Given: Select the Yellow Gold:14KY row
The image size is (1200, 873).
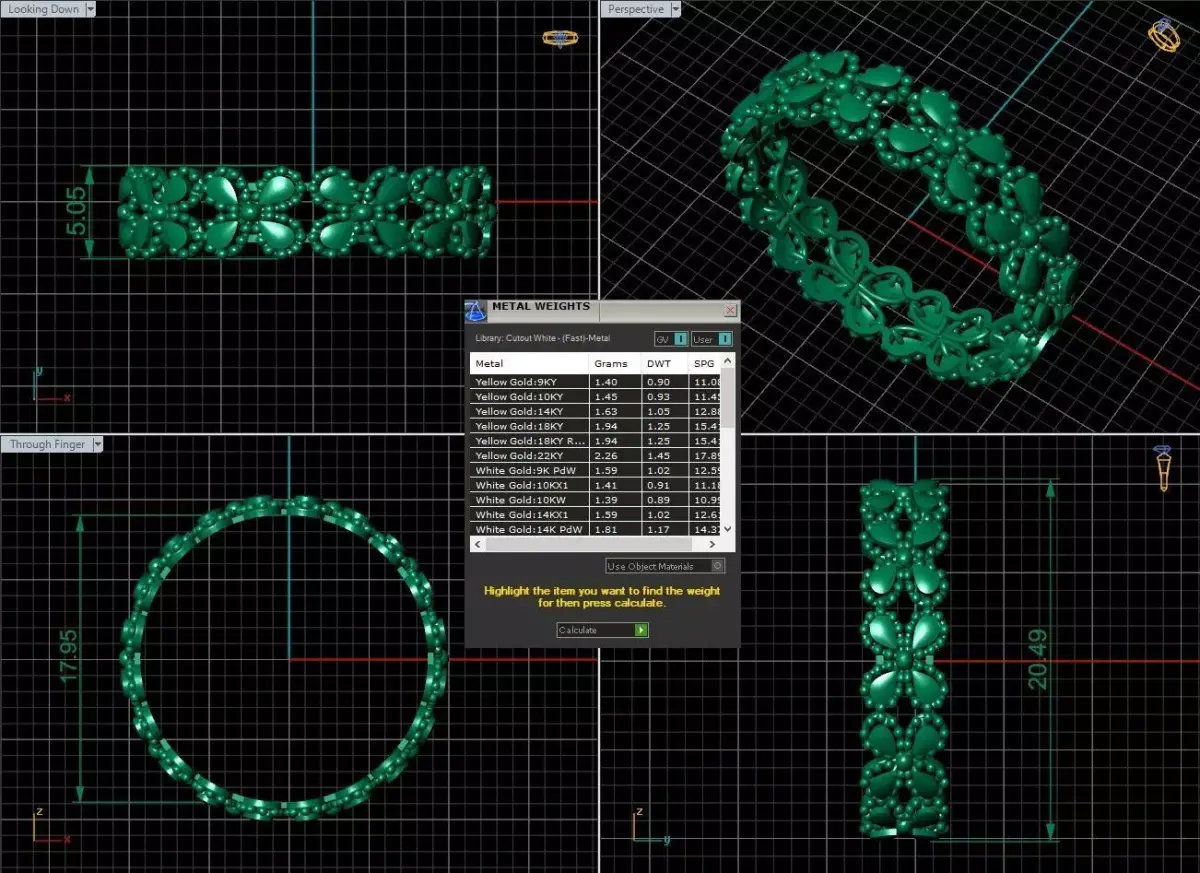Looking at the screenshot, I should coord(596,411).
